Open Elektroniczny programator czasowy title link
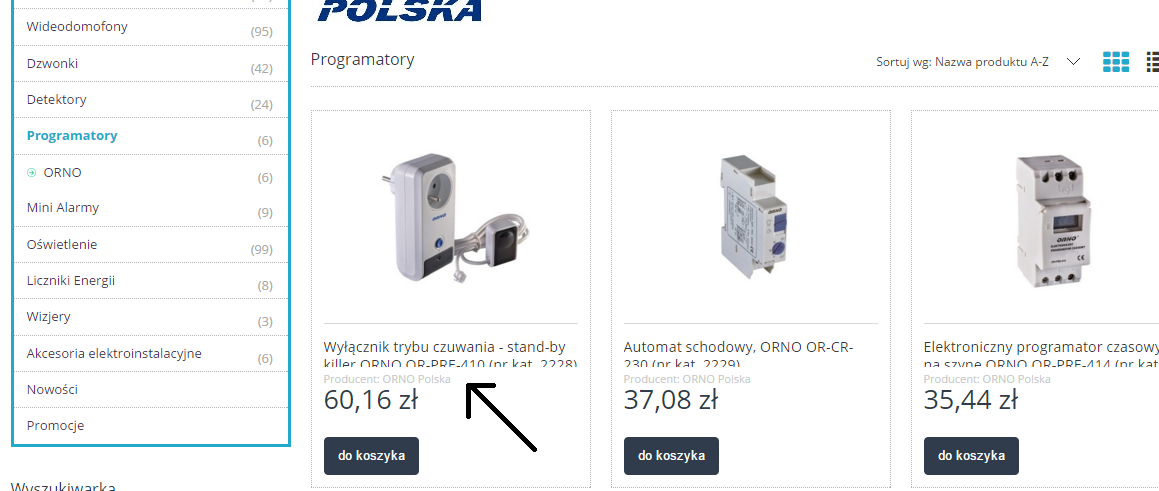The image size is (1159, 491). click(x=1041, y=355)
